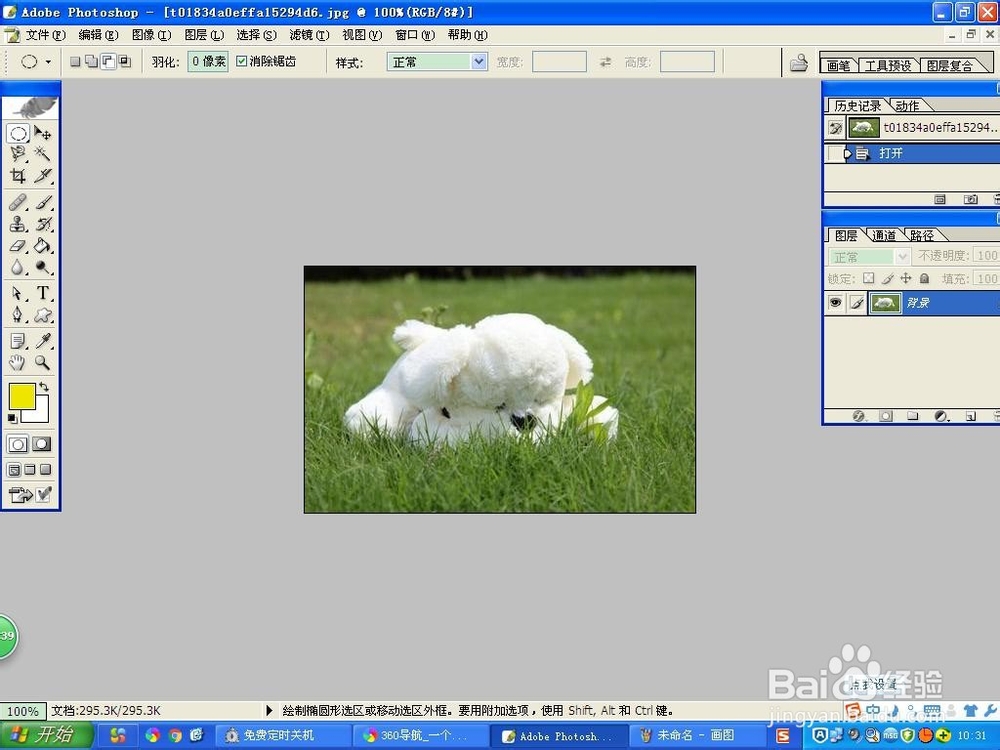Viewport: 1000px width, 750px height.
Task: Select the Pen tool
Action: point(18,314)
